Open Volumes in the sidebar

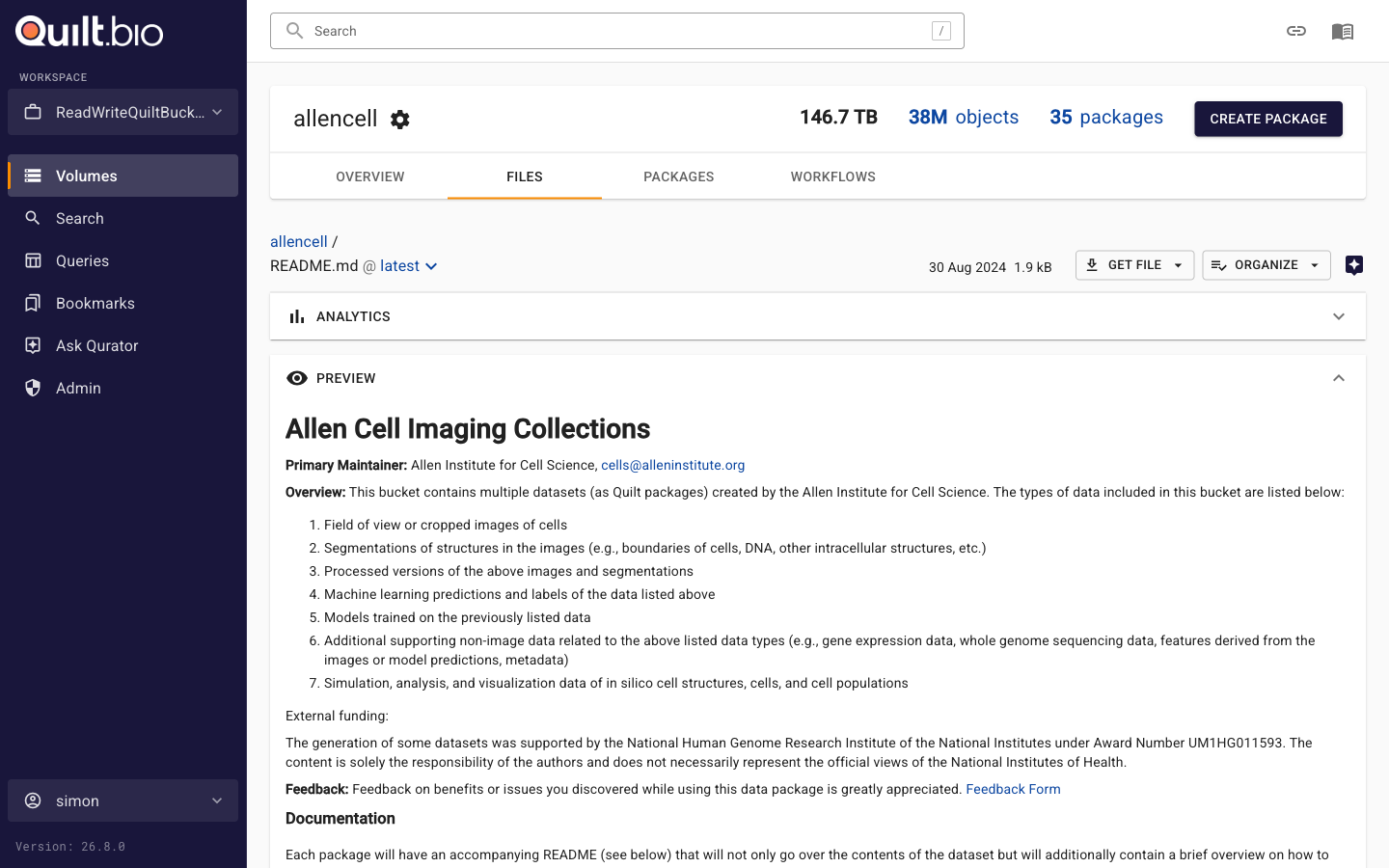[x=123, y=176]
